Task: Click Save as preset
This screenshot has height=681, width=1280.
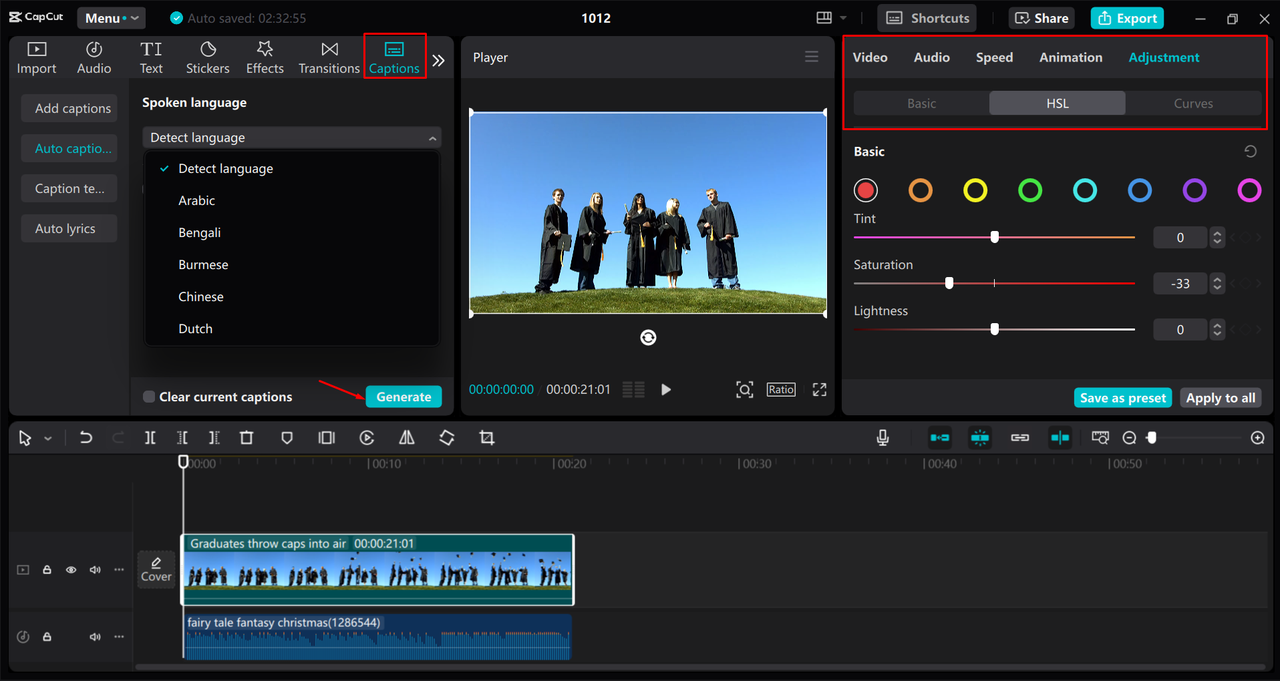Action: [x=1123, y=398]
